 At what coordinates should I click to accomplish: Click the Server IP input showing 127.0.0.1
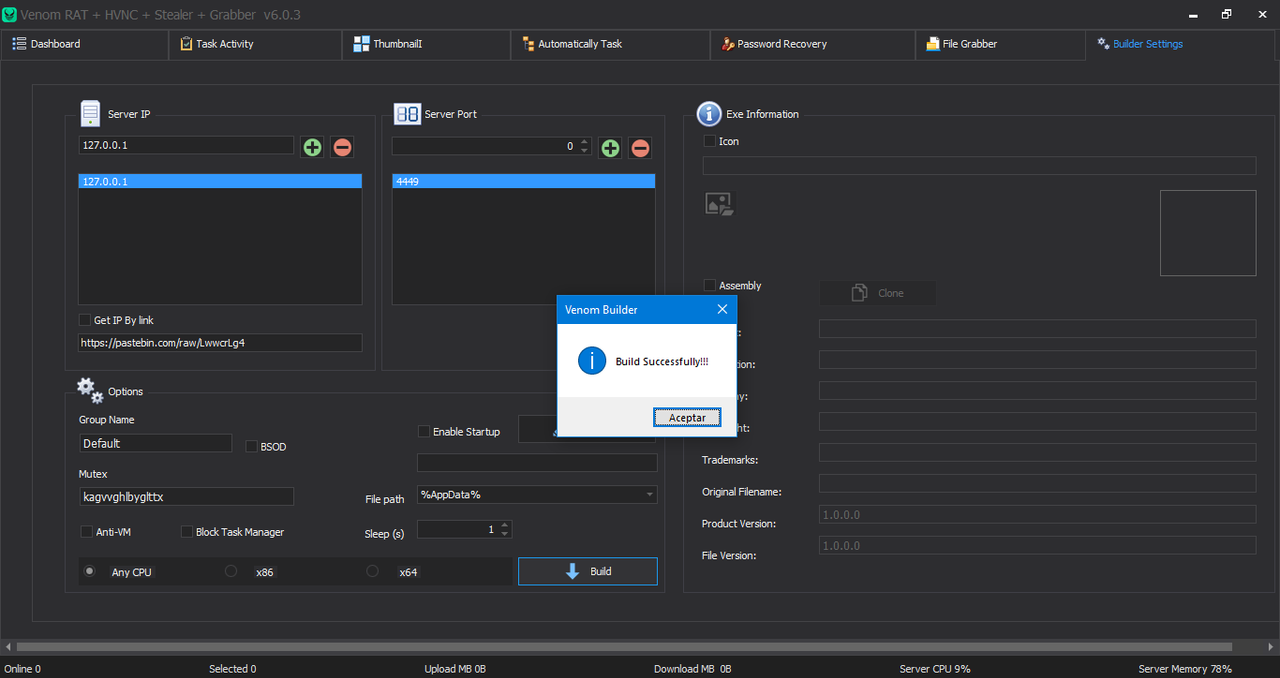(186, 145)
